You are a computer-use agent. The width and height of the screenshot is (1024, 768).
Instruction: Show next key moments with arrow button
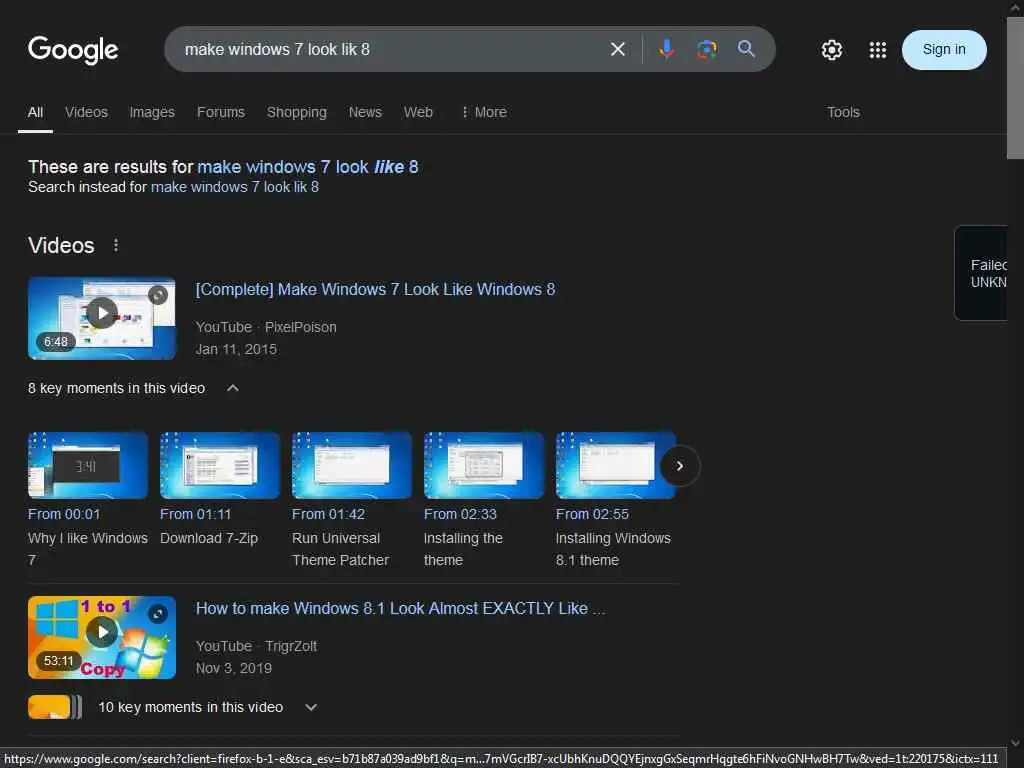tap(680, 466)
